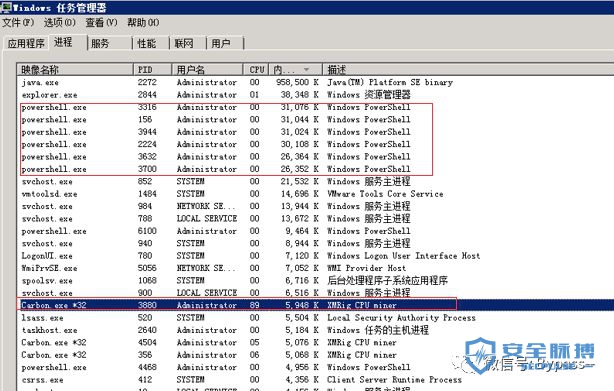The width and height of the screenshot is (614, 391).
Task: Select powershell.exe with PID 3944
Action: tap(315, 132)
